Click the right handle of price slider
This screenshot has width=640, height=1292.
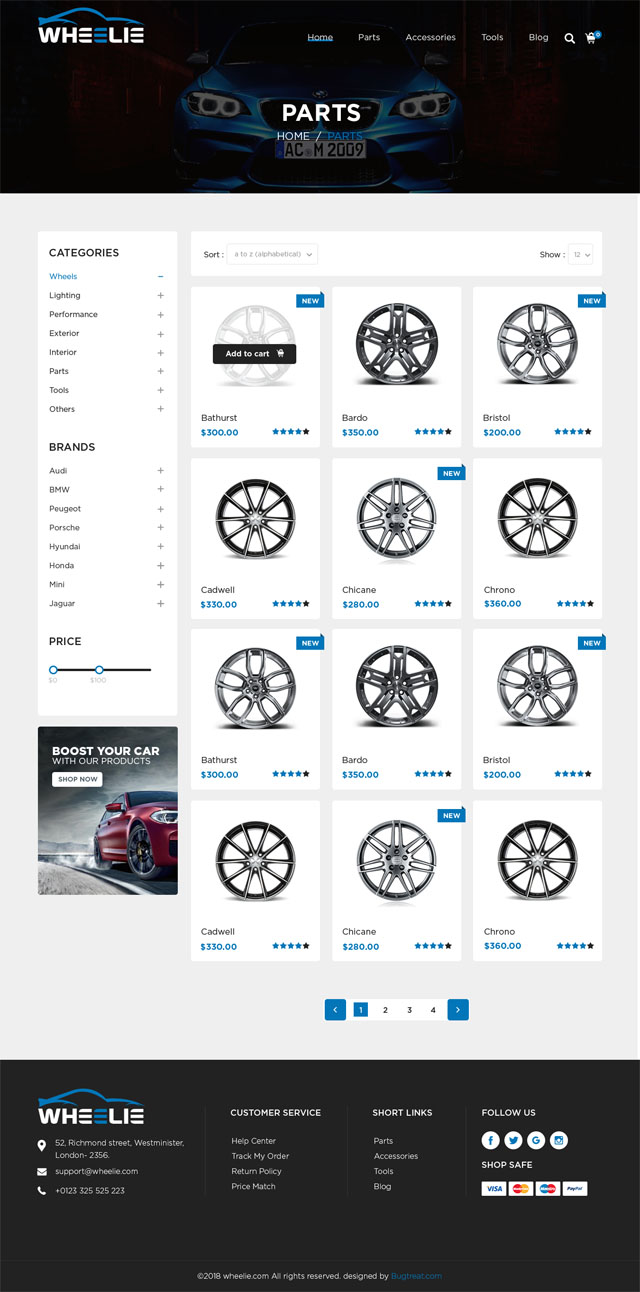(99, 670)
